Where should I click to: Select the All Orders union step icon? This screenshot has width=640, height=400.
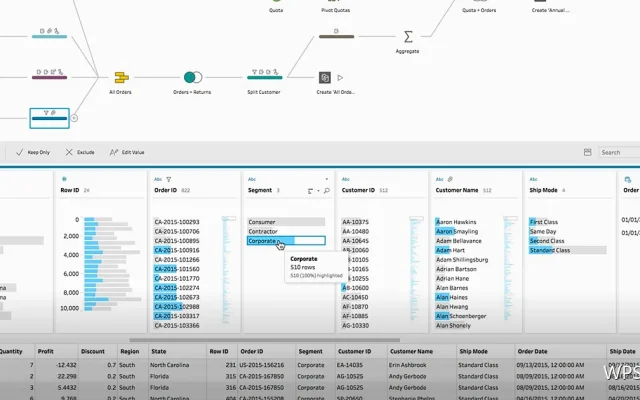pos(122,77)
